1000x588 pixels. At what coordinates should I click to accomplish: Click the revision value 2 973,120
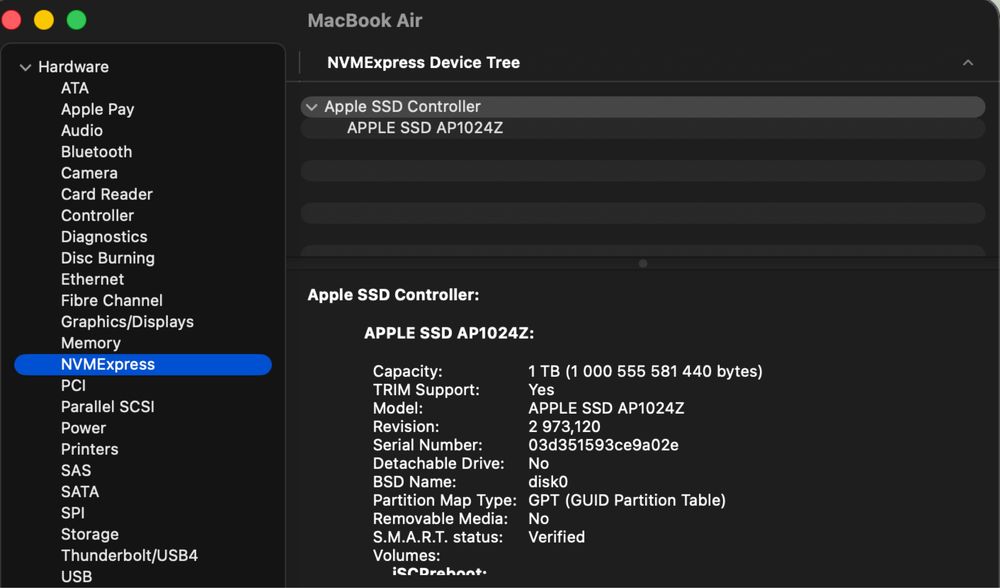[564, 427]
